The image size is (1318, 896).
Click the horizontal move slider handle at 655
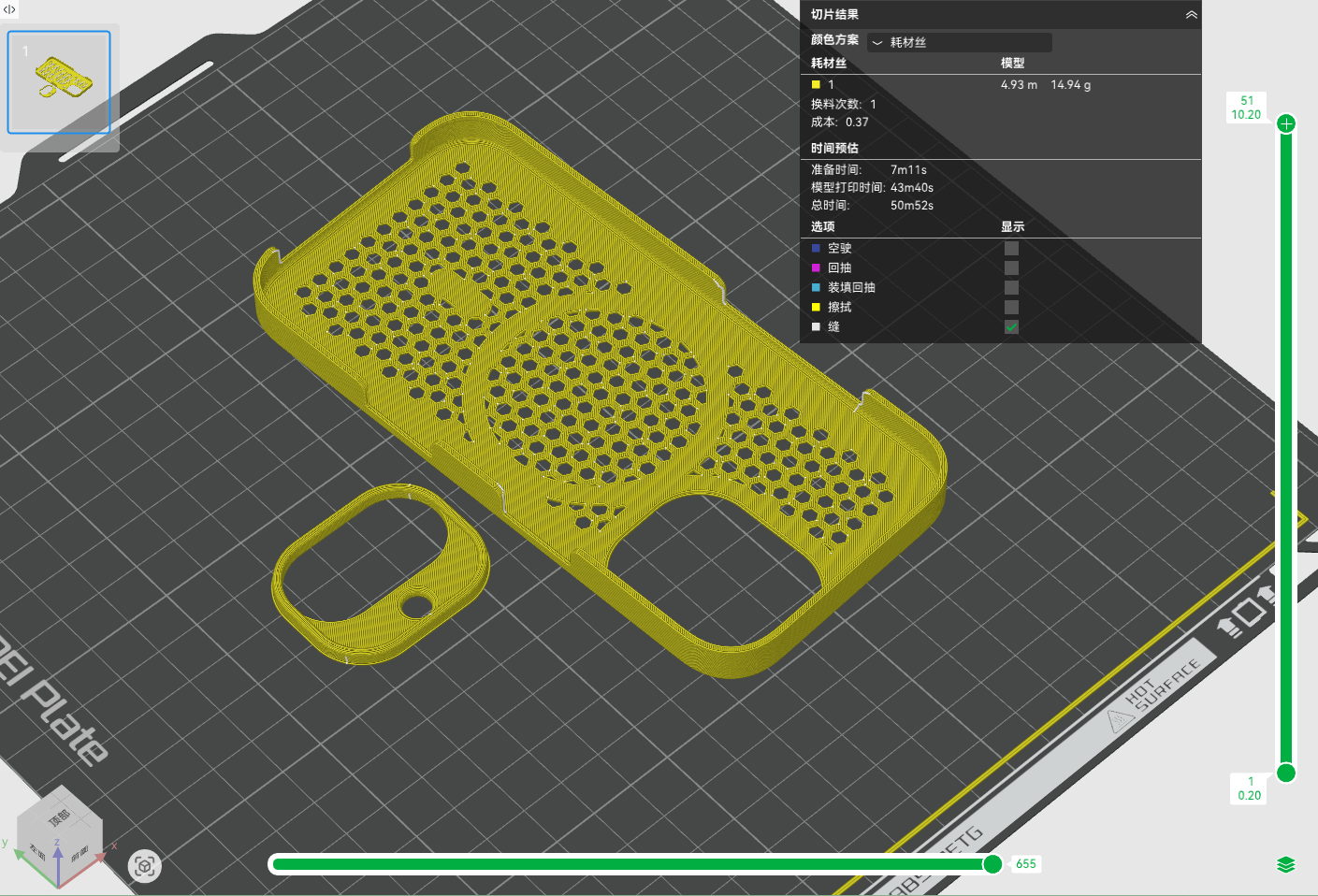click(992, 864)
